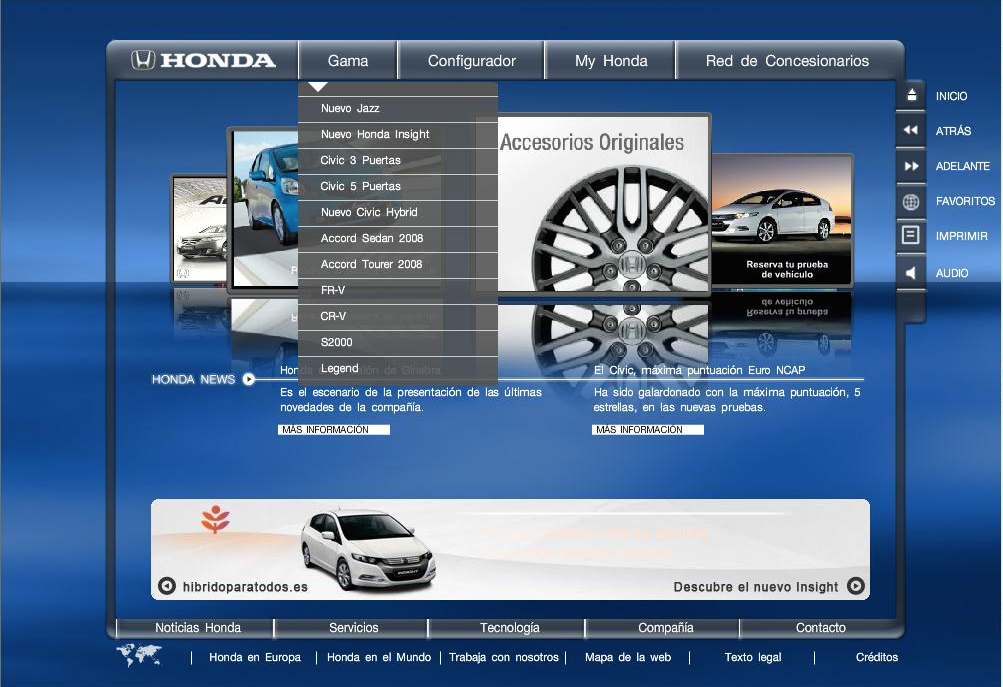
Task: Toggle the Audio speaker icon
Action: tap(910, 273)
